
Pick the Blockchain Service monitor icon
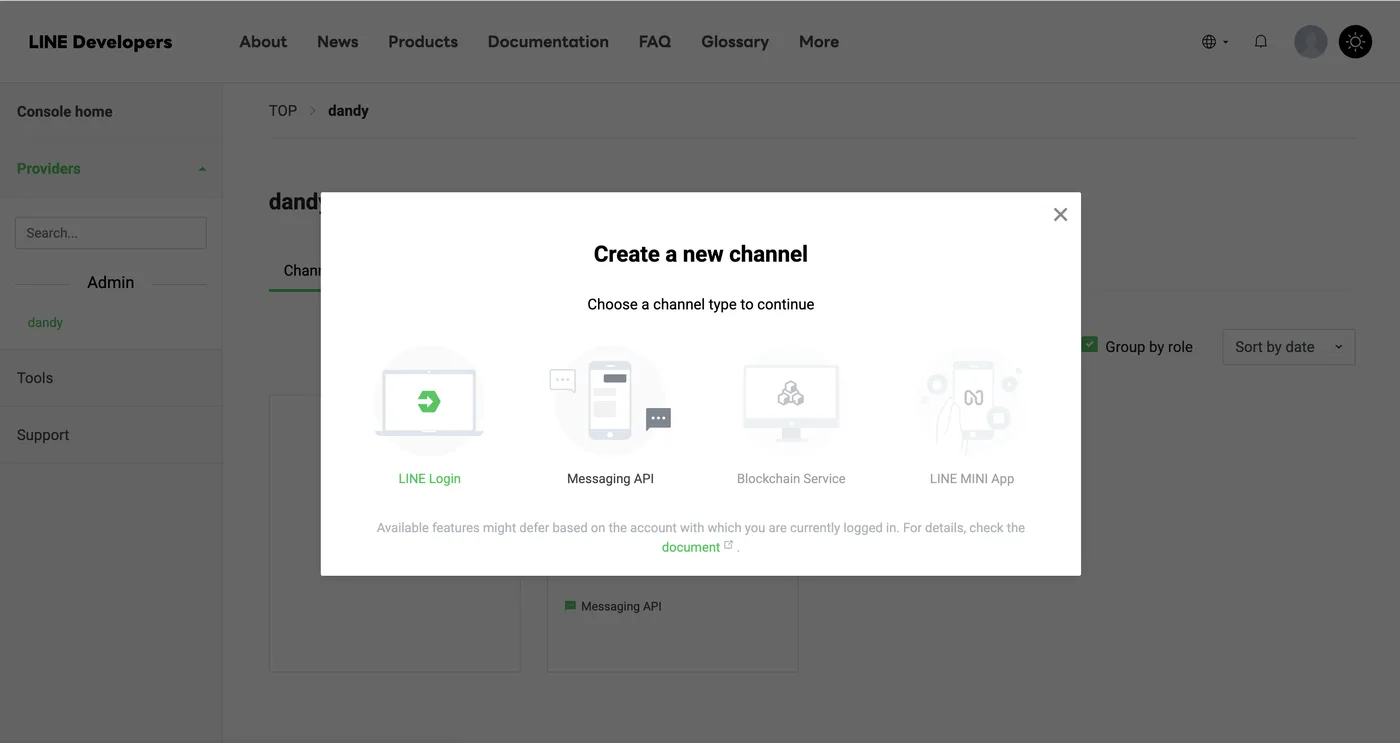coord(791,402)
